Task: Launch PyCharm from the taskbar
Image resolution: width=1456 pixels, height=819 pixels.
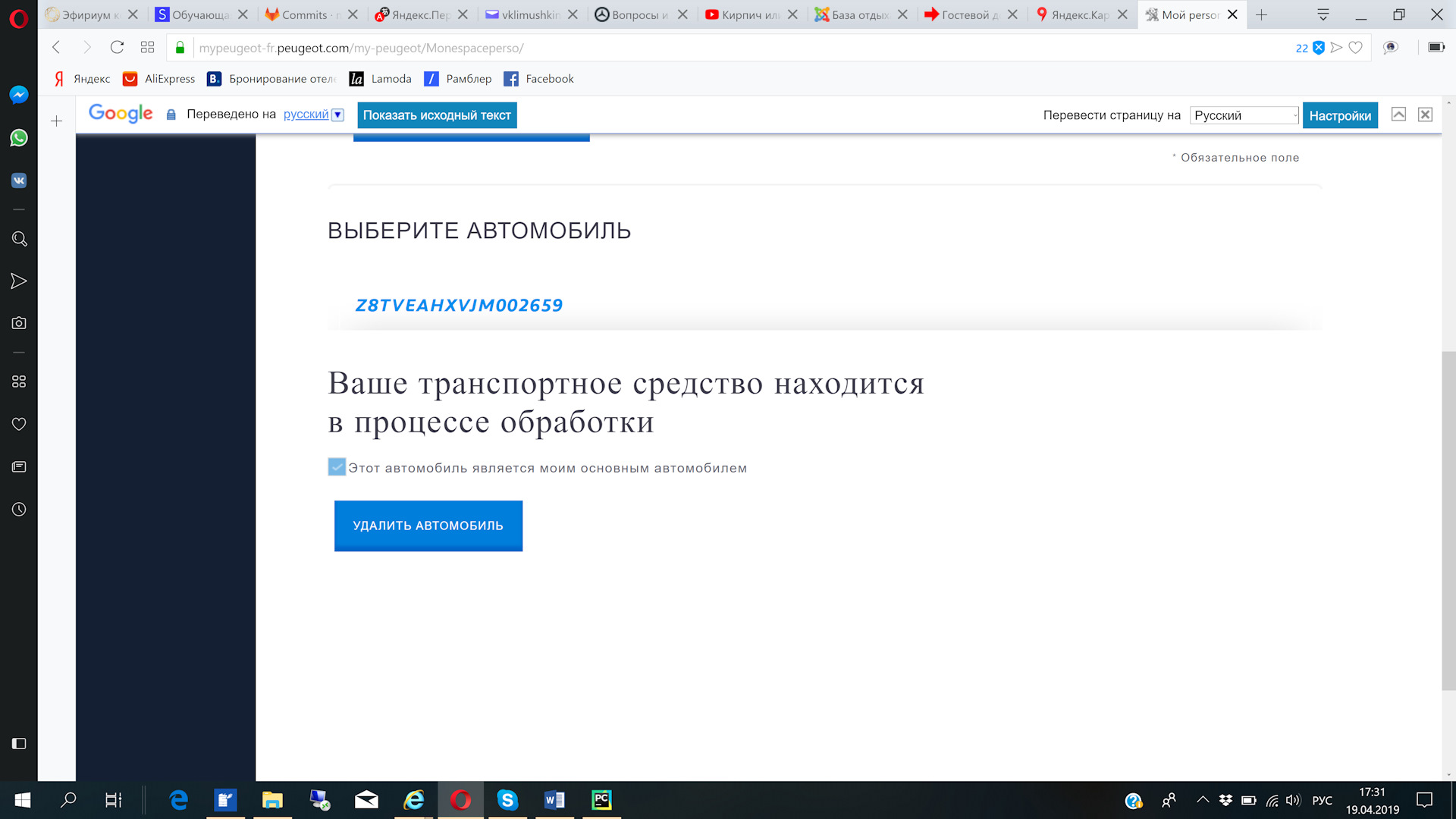Action: (x=601, y=800)
